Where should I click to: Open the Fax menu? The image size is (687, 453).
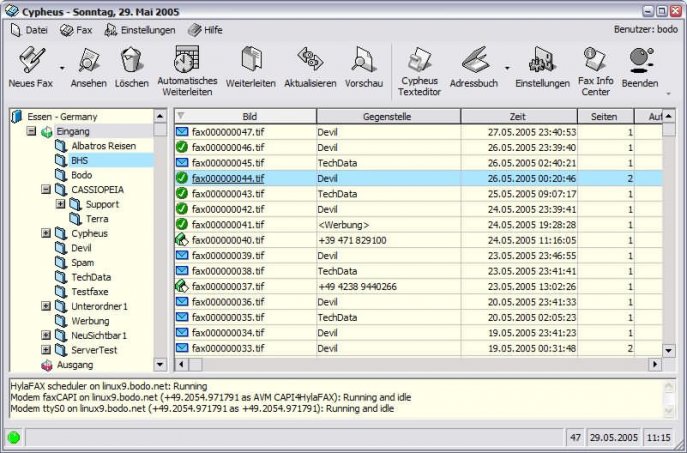point(77,30)
